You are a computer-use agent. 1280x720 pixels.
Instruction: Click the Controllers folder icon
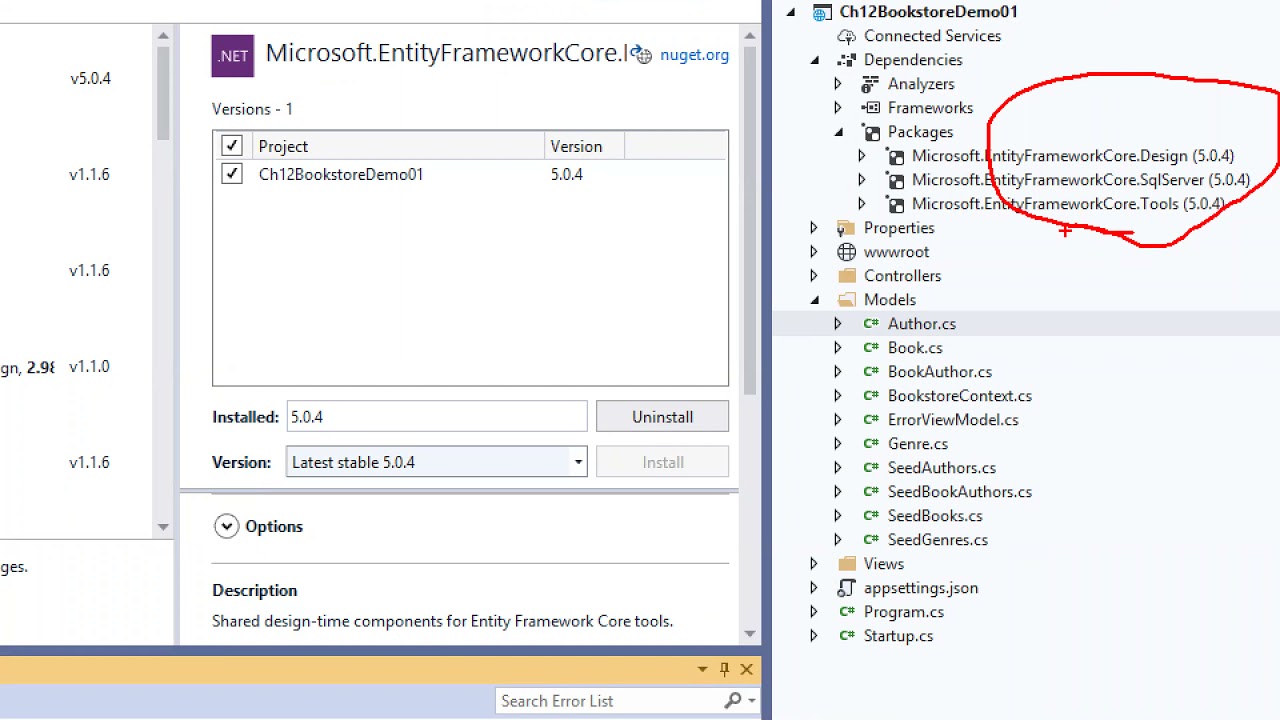[x=846, y=276]
